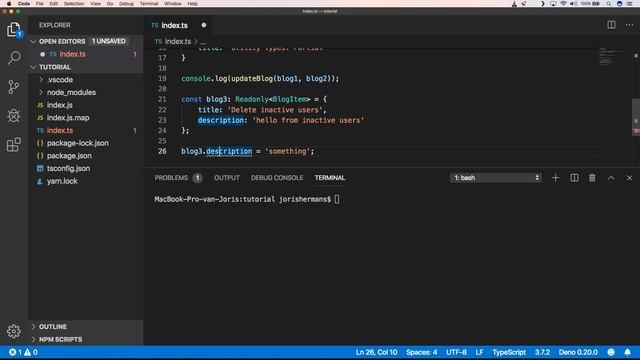Screen dimensions: 640x360
Task: Click 'something' string on line 26
Action: tap(288, 151)
